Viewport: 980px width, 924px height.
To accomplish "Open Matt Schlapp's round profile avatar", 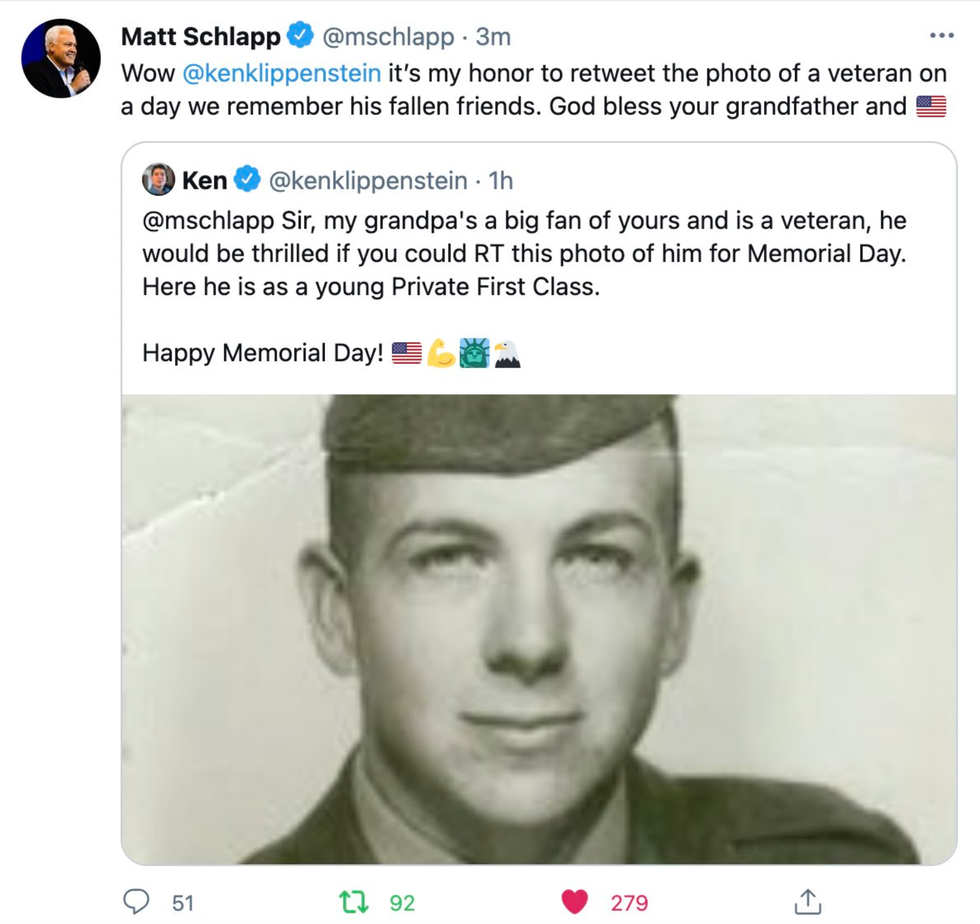I will coord(61,58).
